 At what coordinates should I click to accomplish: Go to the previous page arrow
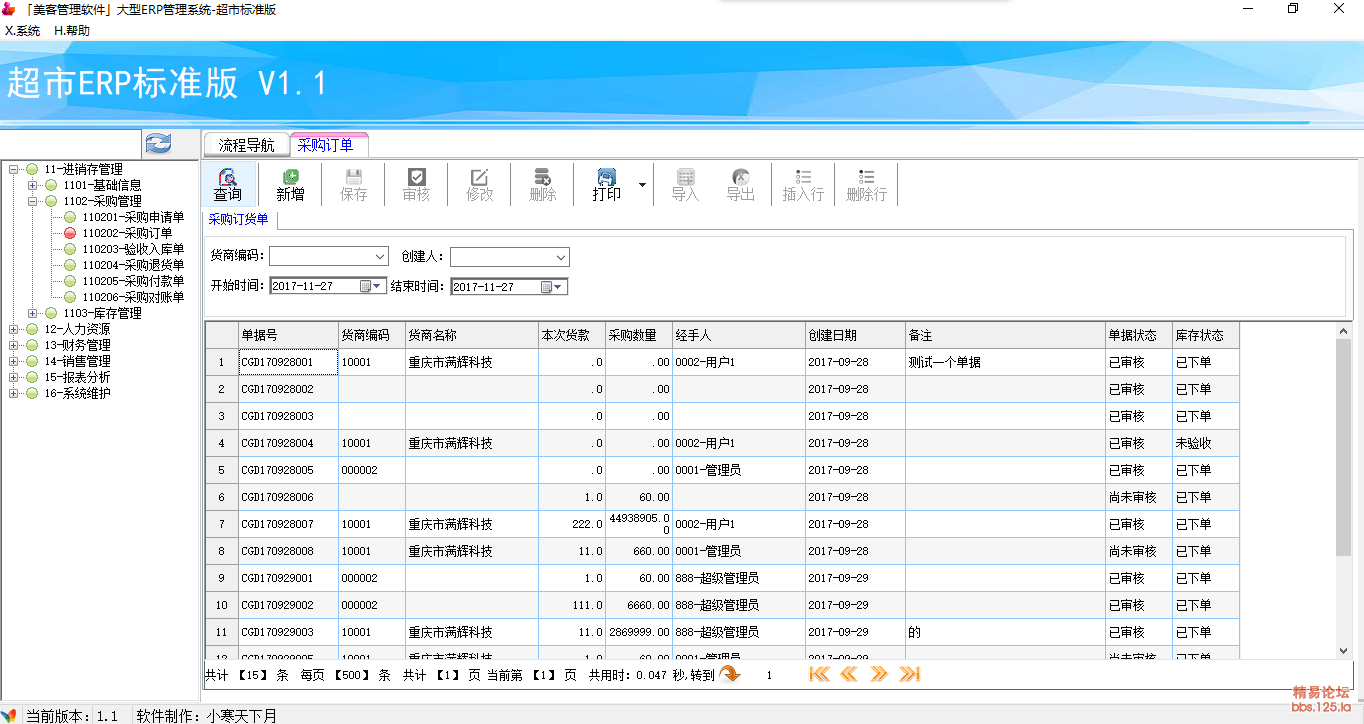pos(849,675)
